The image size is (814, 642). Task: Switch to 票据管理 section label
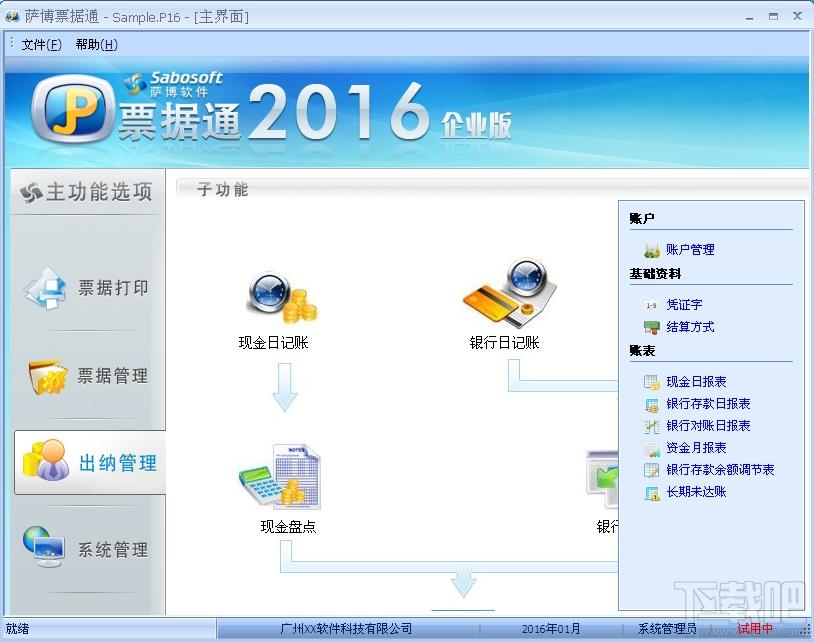click(x=113, y=376)
